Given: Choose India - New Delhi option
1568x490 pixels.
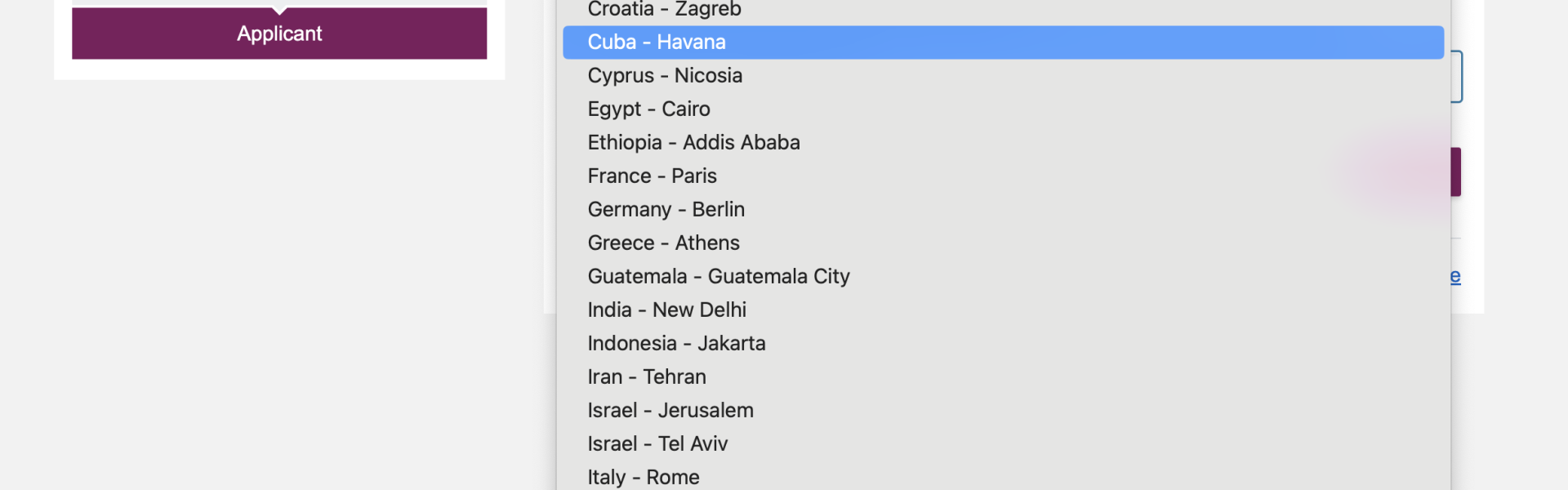Looking at the screenshot, I should click(1003, 310).
